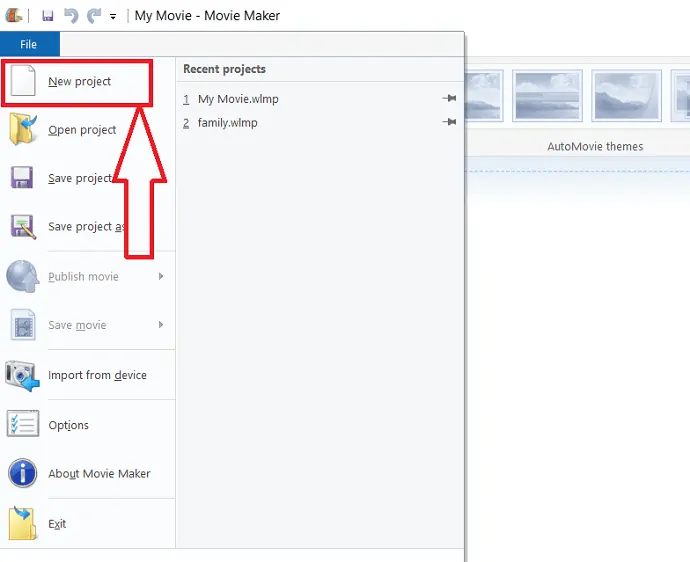
Task: Click the blue info About Movie Maker icon
Action: 22,473
